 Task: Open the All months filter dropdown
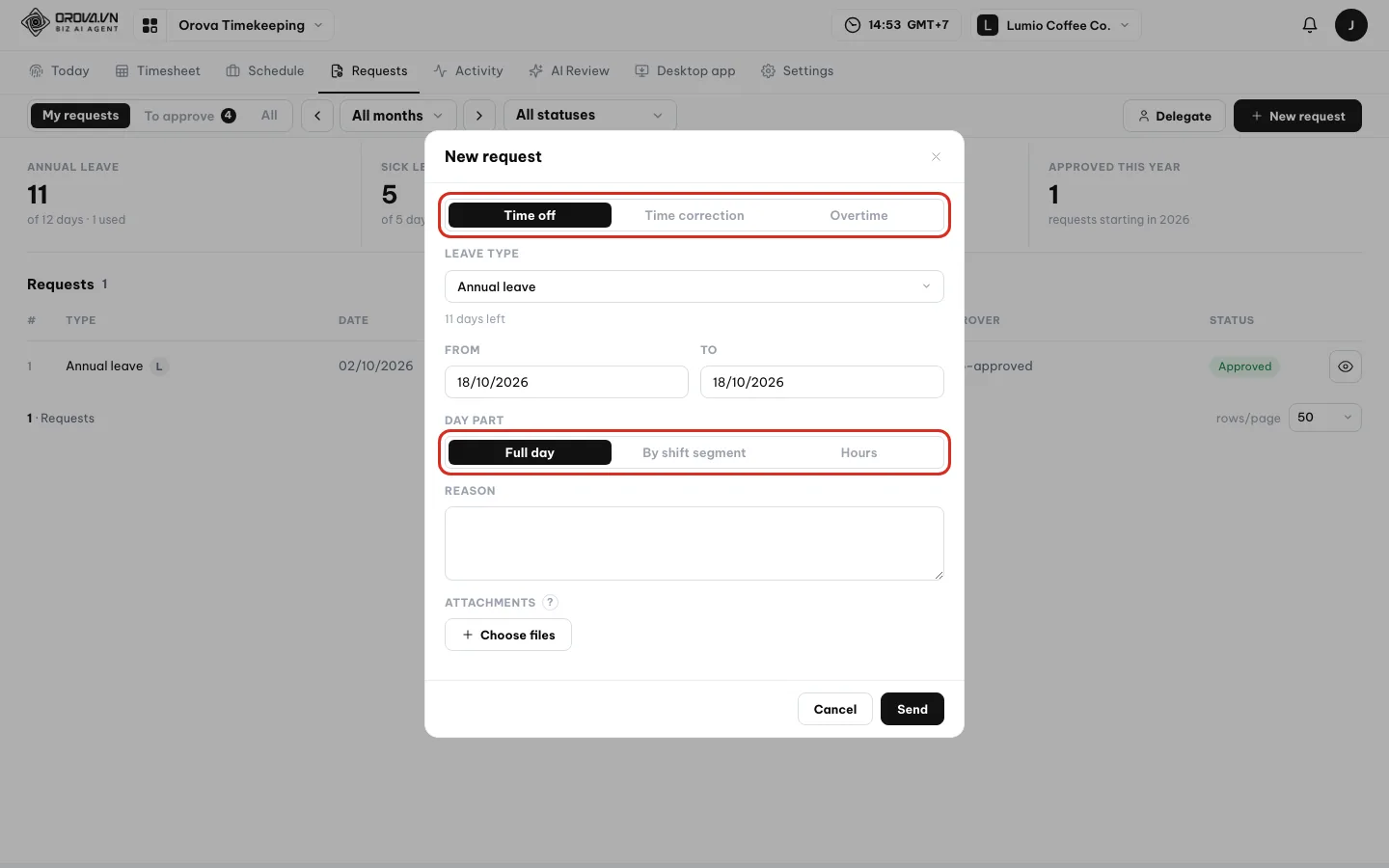click(x=397, y=116)
